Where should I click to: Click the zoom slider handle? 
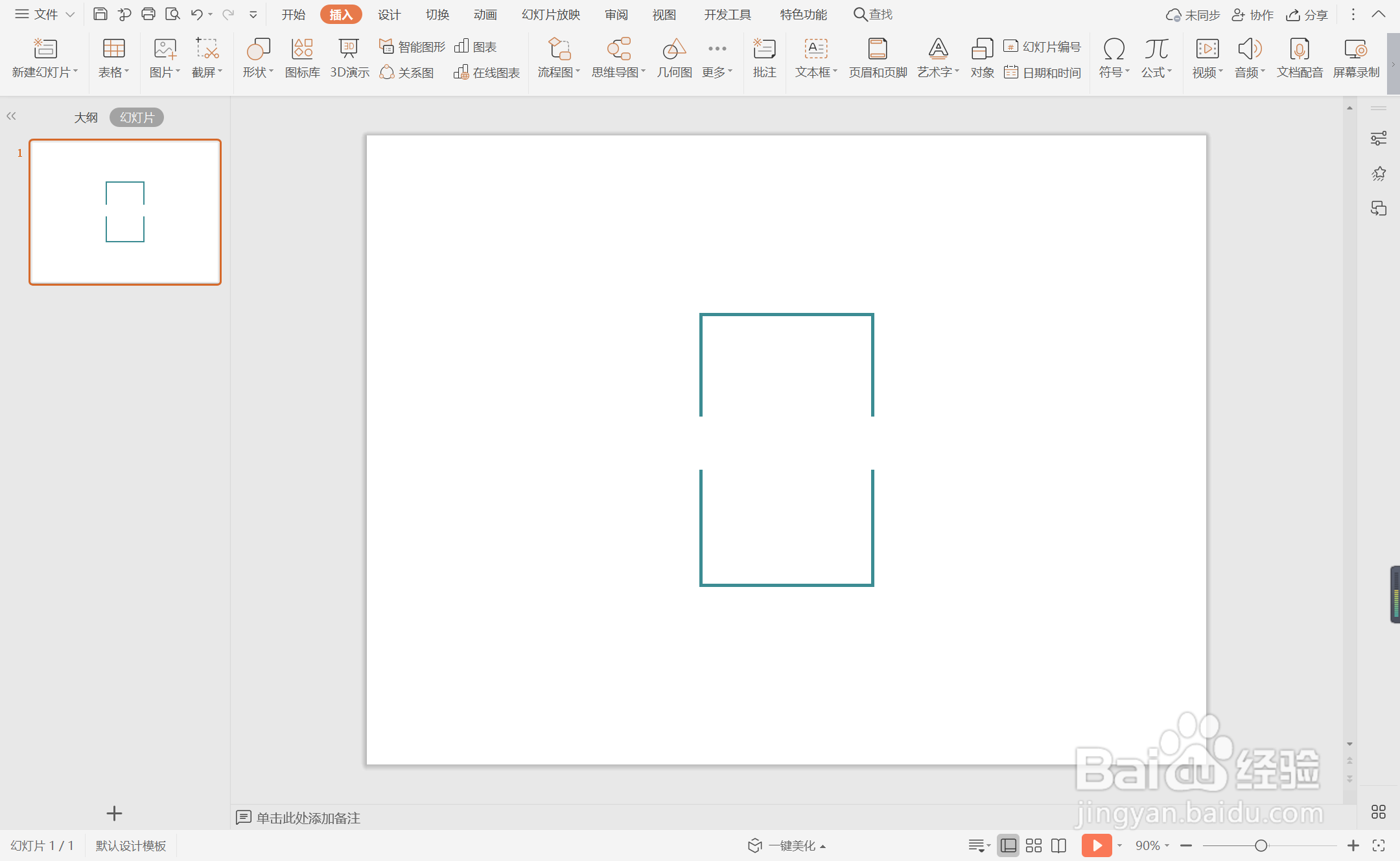[1261, 845]
